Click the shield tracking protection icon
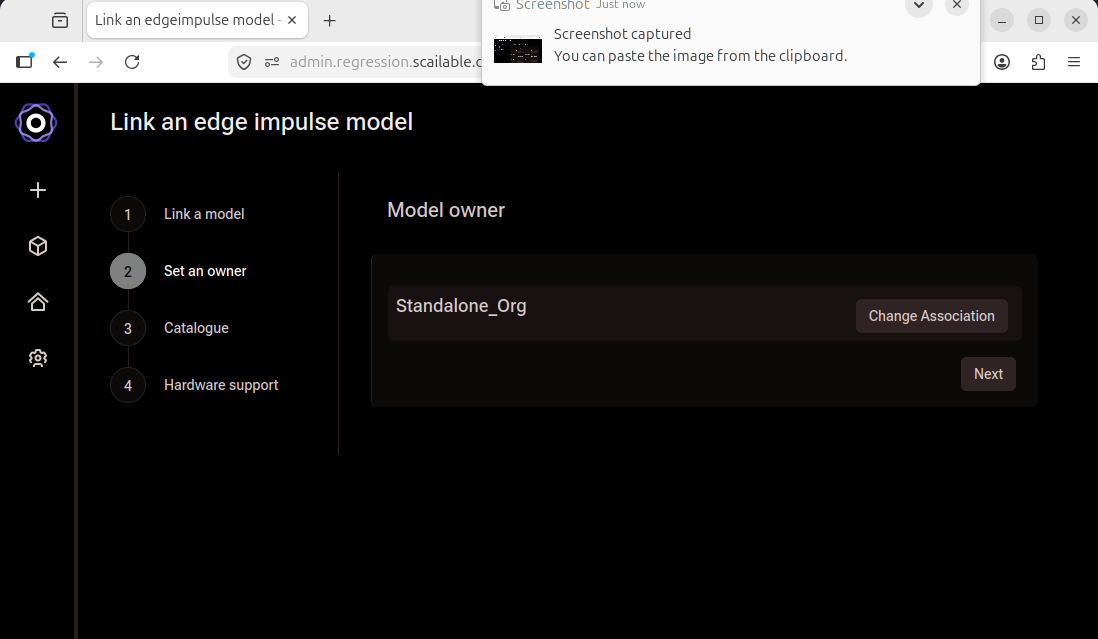Screen dimensions: 1098x639 click(244, 62)
